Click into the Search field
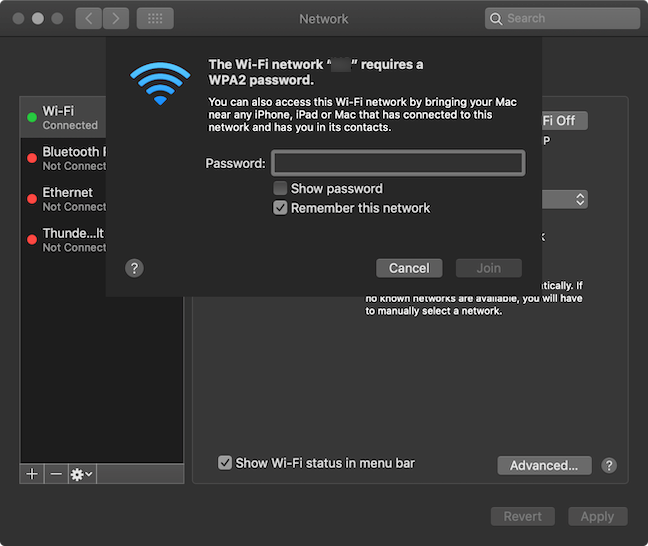 562,19
